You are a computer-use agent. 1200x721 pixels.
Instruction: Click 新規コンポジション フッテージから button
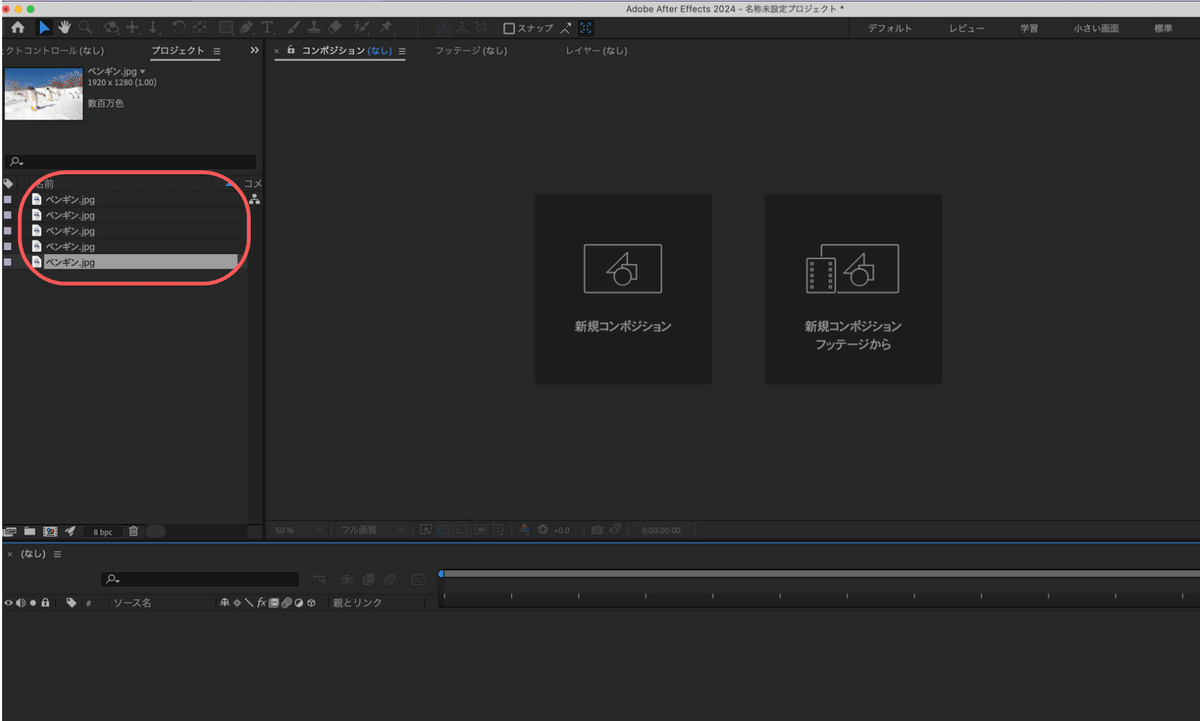click(x=853, y=289)
